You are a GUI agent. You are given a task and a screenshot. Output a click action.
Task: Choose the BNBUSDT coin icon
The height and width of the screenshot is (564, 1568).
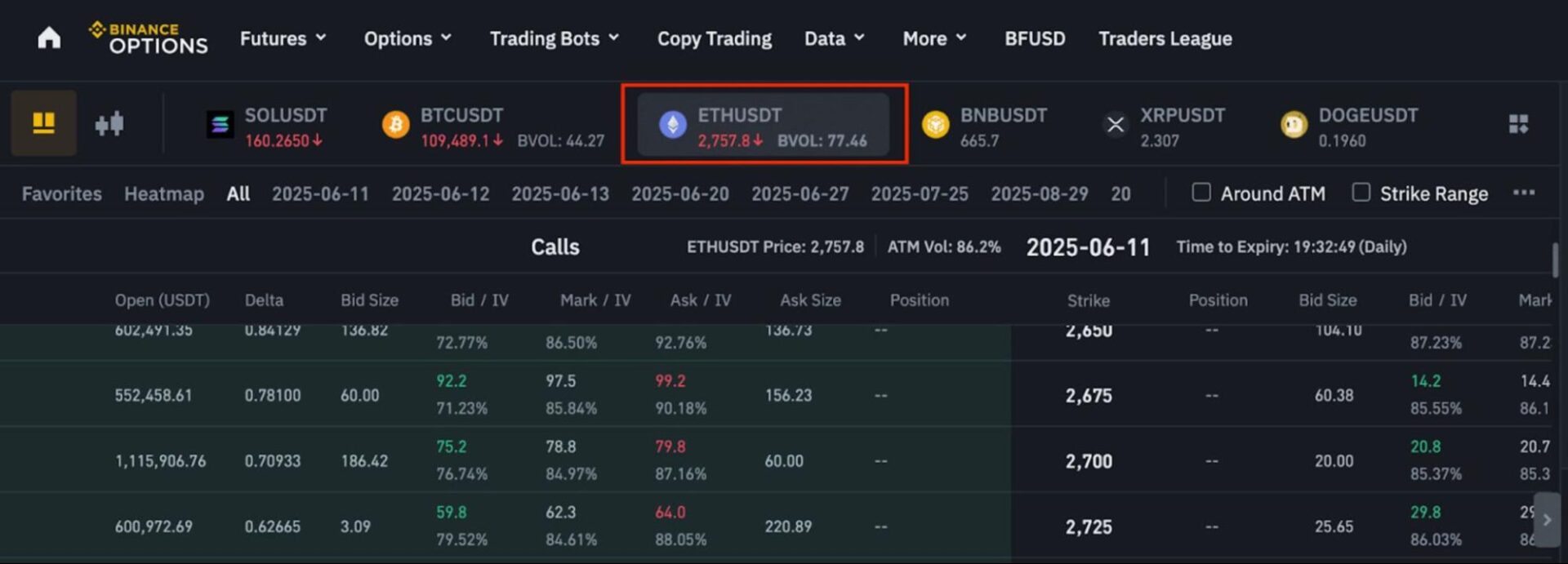(935, 125)
